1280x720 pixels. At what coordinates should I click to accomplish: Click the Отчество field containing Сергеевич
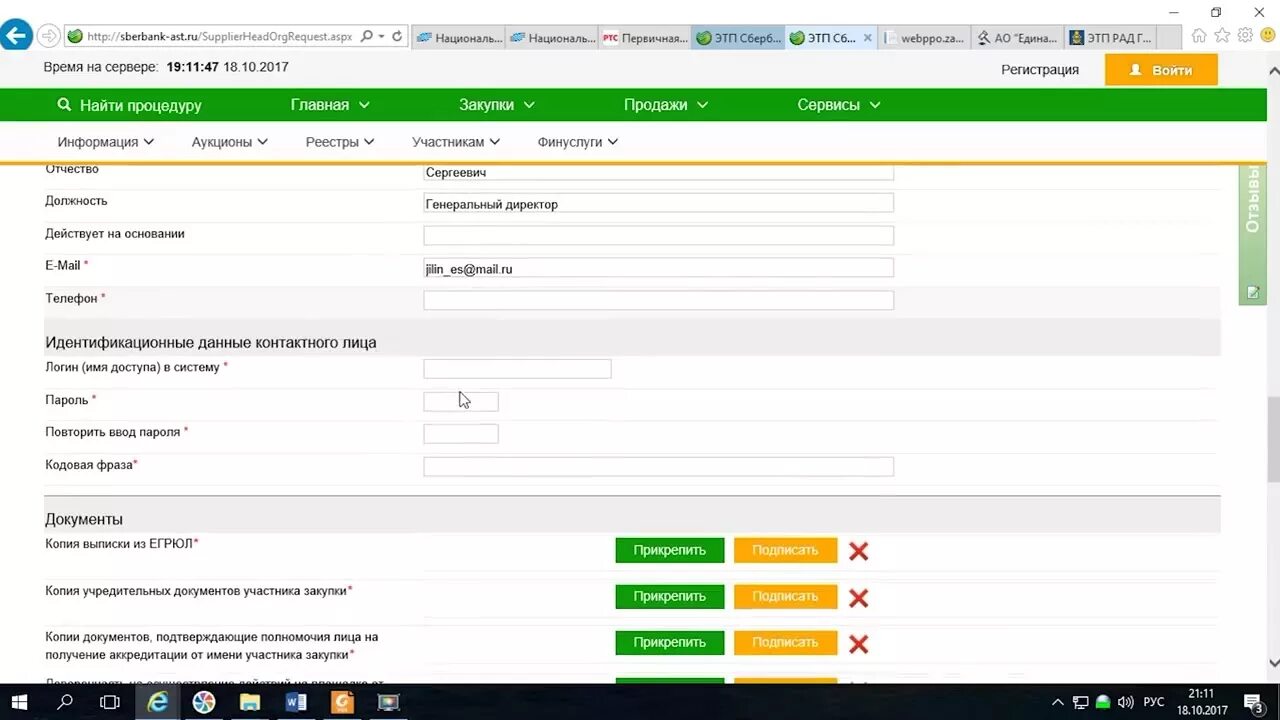(x=658, y=172)
